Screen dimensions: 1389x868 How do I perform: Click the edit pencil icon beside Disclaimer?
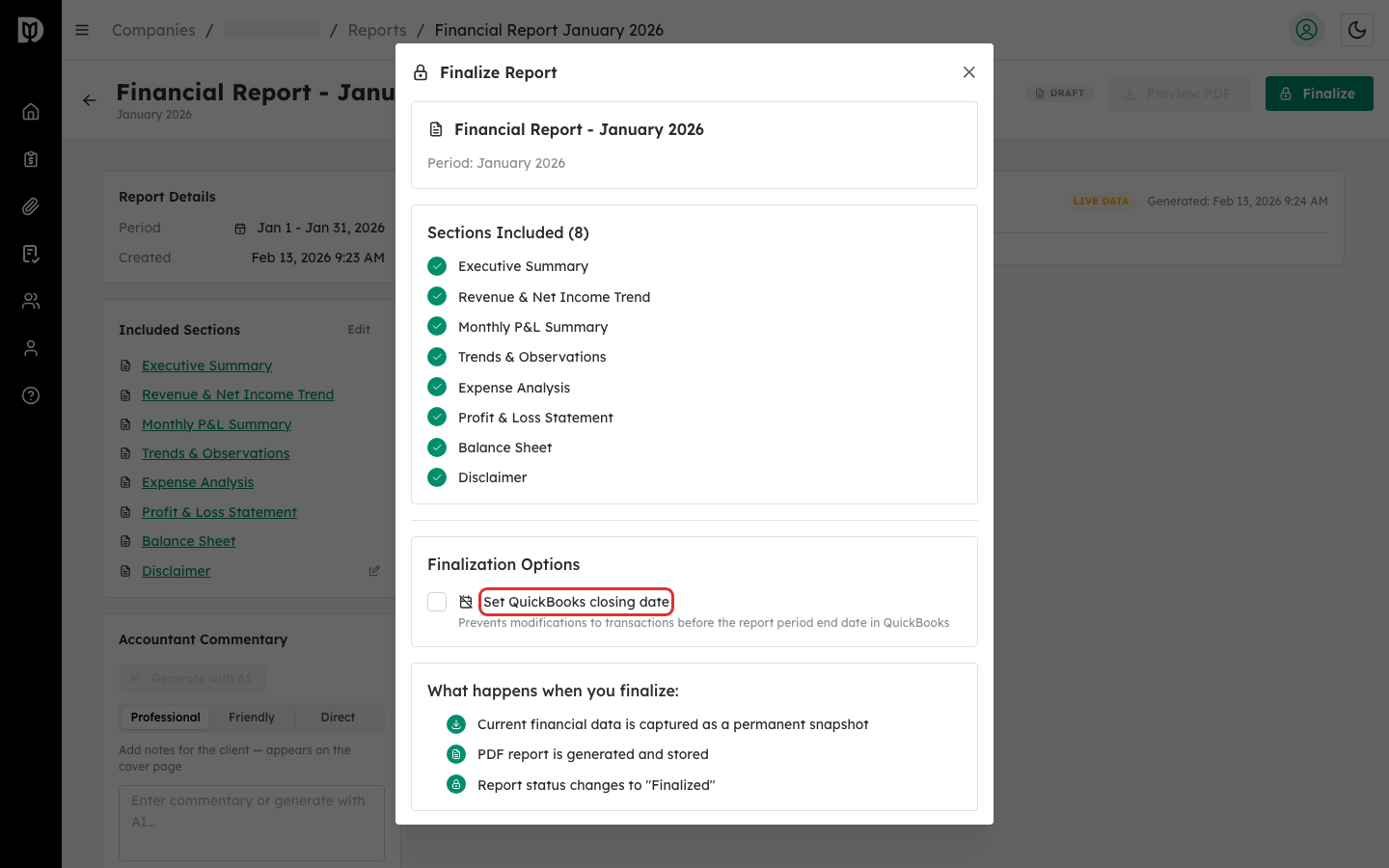point(374,570)
